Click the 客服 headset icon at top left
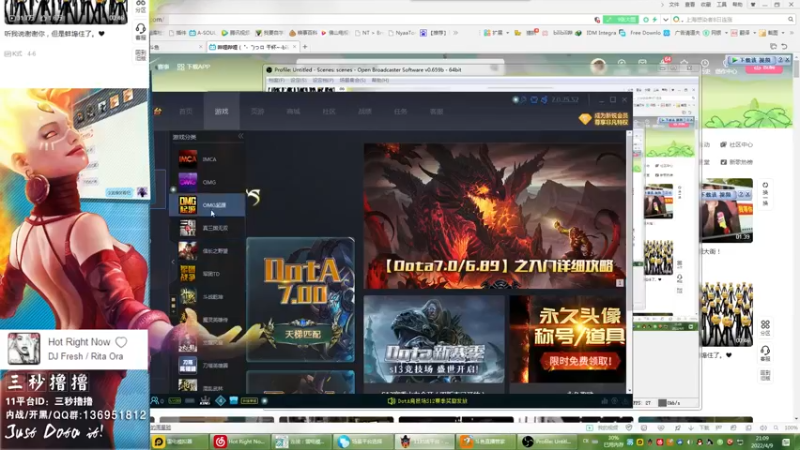This screenshot has height=450, width=800. click(140, 31)
